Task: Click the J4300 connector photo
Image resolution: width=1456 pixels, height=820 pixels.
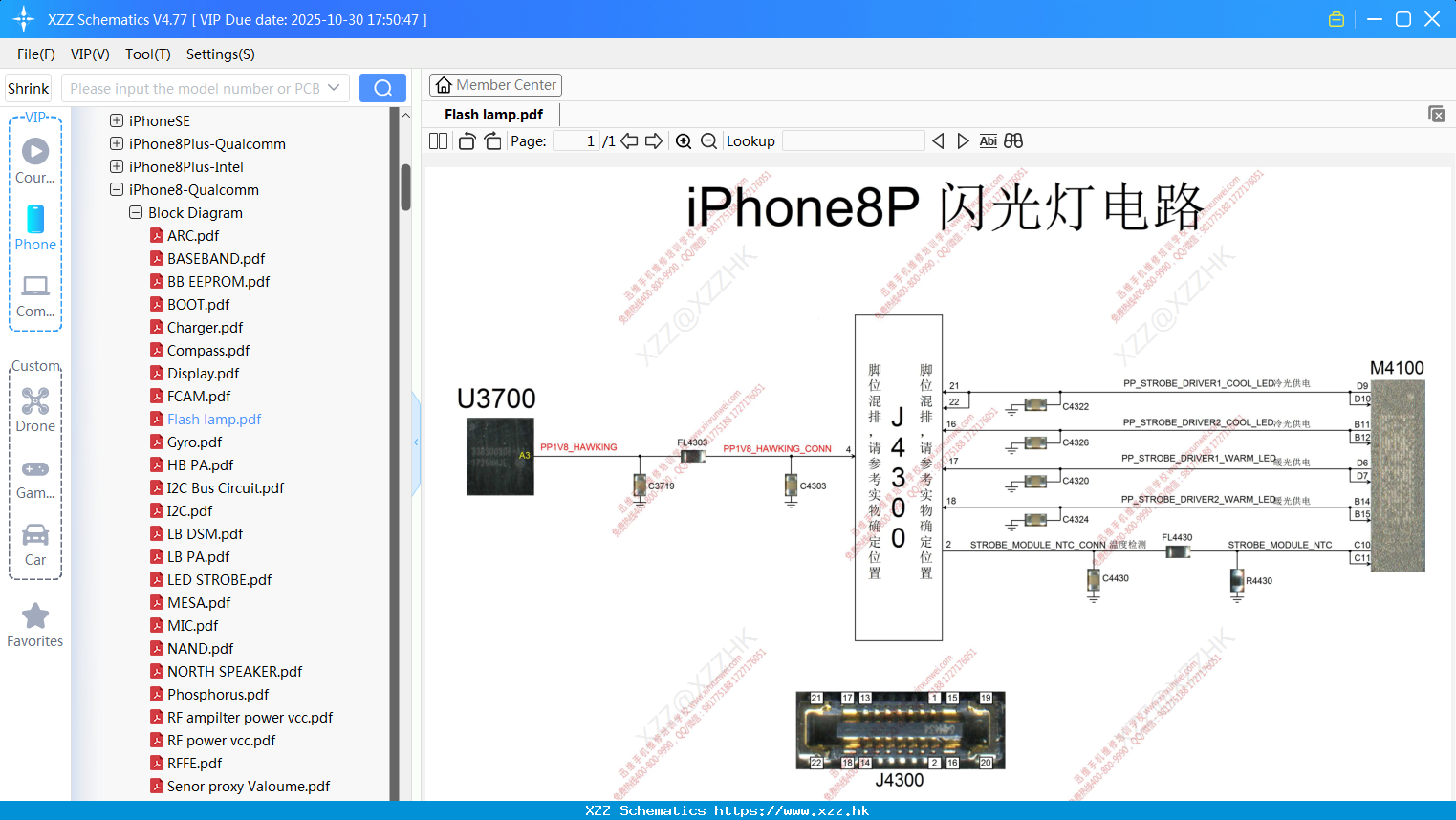Action: (900, 730)
